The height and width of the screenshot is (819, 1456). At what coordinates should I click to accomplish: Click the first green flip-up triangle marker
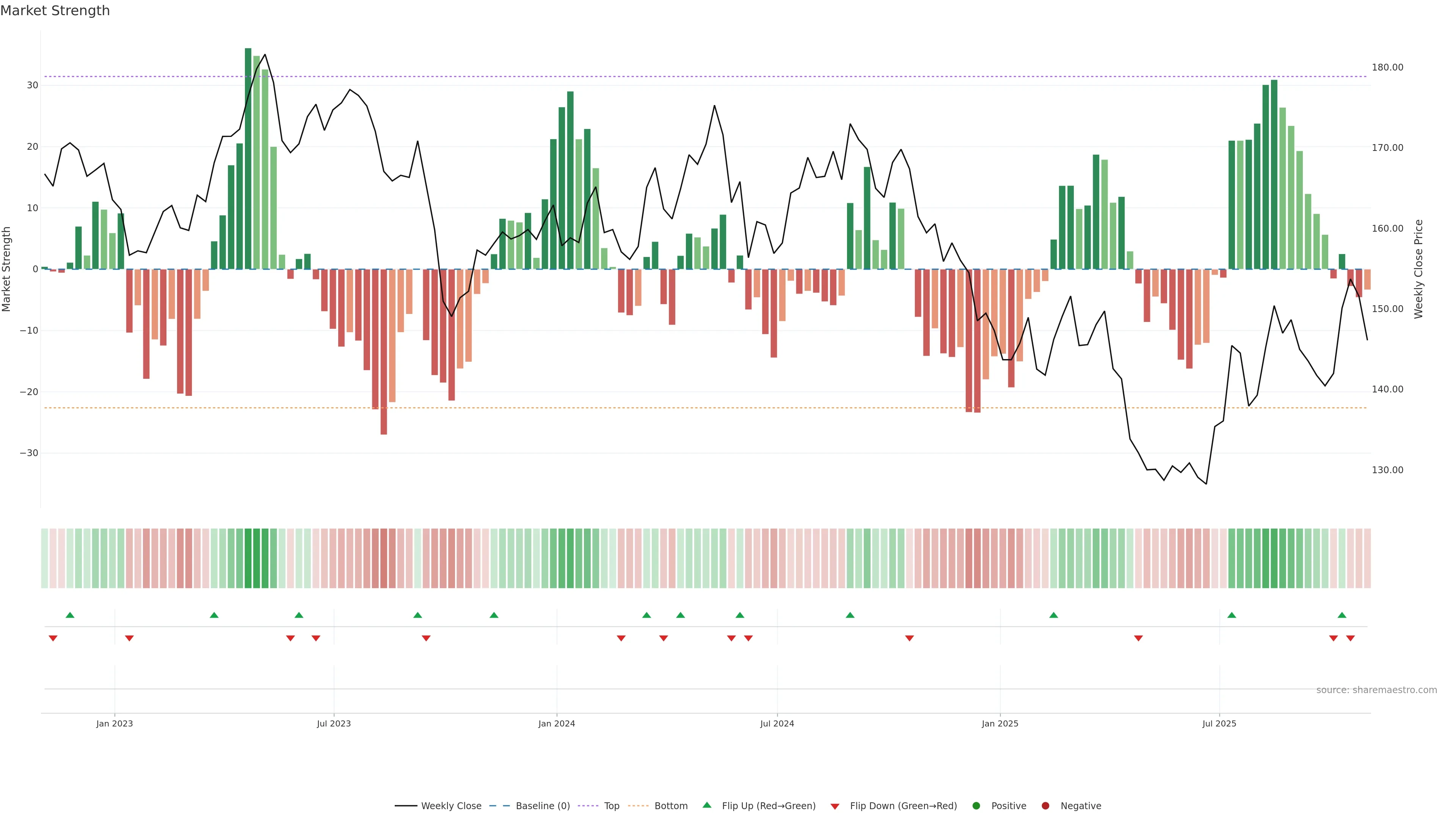tap(70, 615)
